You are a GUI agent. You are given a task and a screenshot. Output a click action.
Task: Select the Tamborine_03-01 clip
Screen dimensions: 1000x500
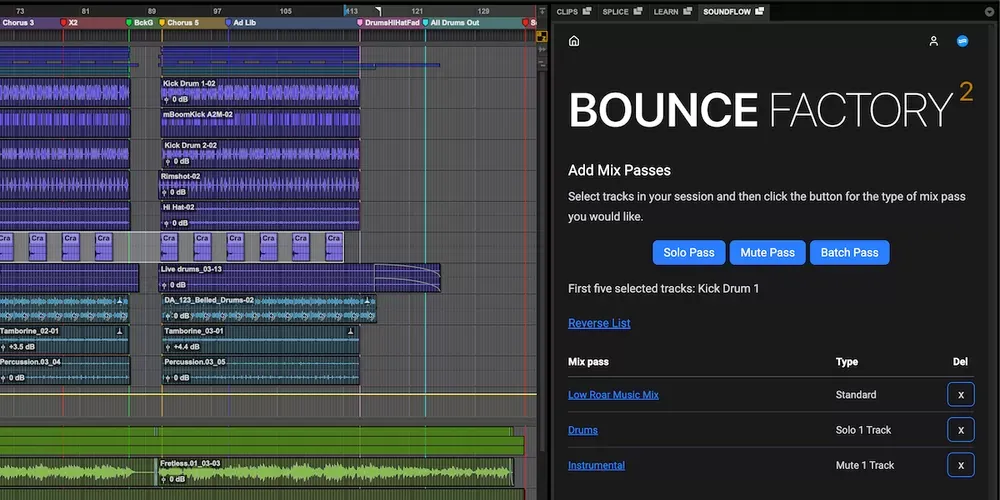260,339
